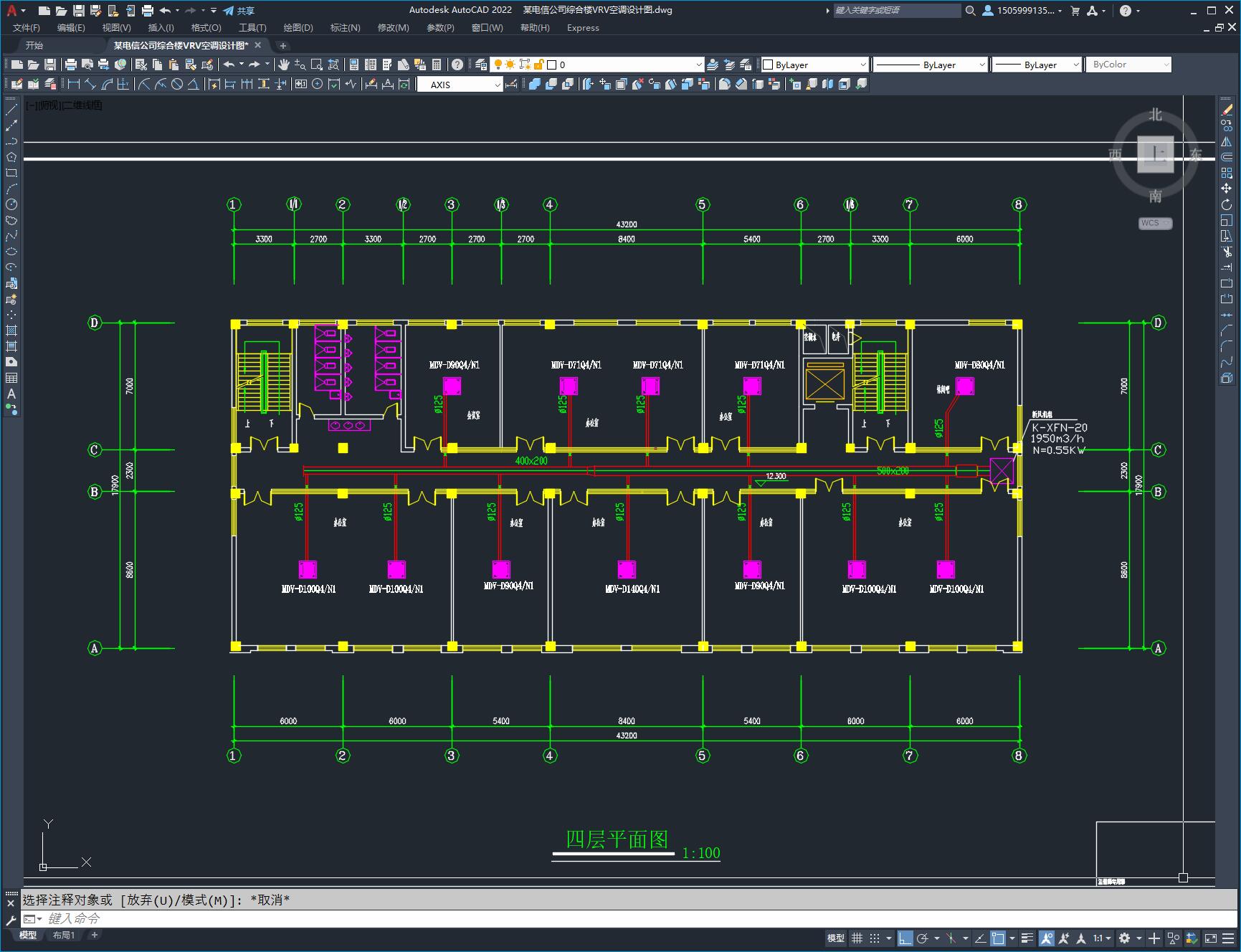The height and width of the screenshot is (952, 1241).
Task: Select the Line tool in draw toolbar
Action: [11, 110]
